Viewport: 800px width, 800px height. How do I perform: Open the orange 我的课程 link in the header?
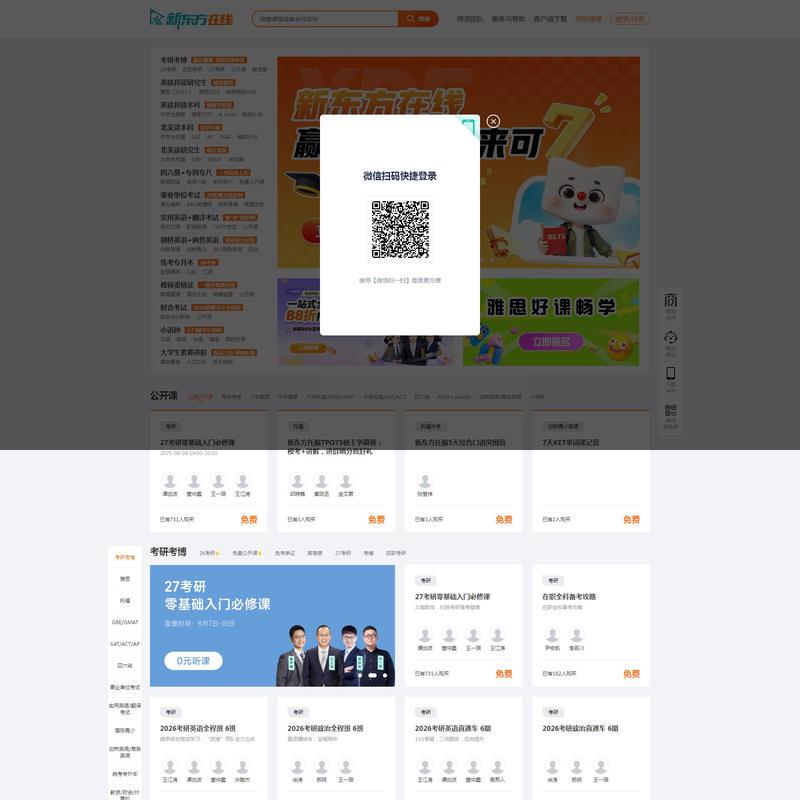click(x=588, y=19)
